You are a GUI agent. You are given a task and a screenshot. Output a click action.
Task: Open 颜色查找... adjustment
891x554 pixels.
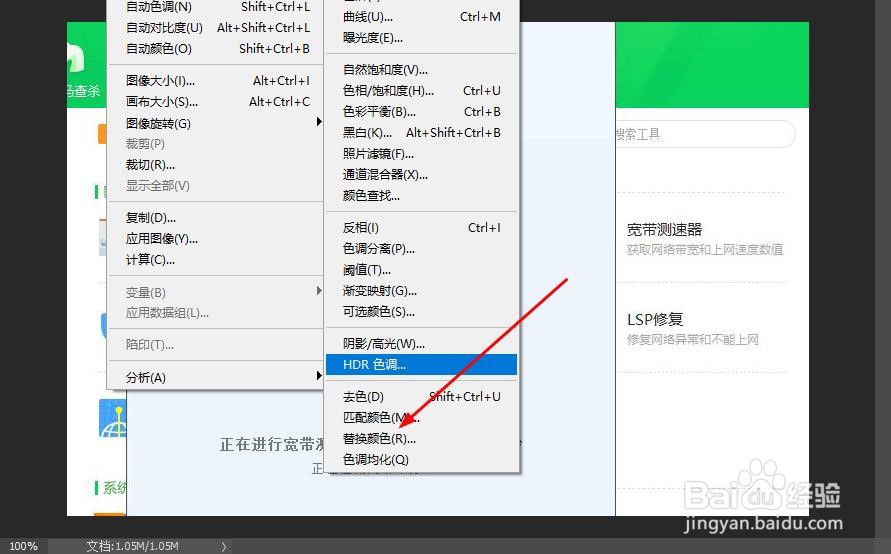coord(422,196)
